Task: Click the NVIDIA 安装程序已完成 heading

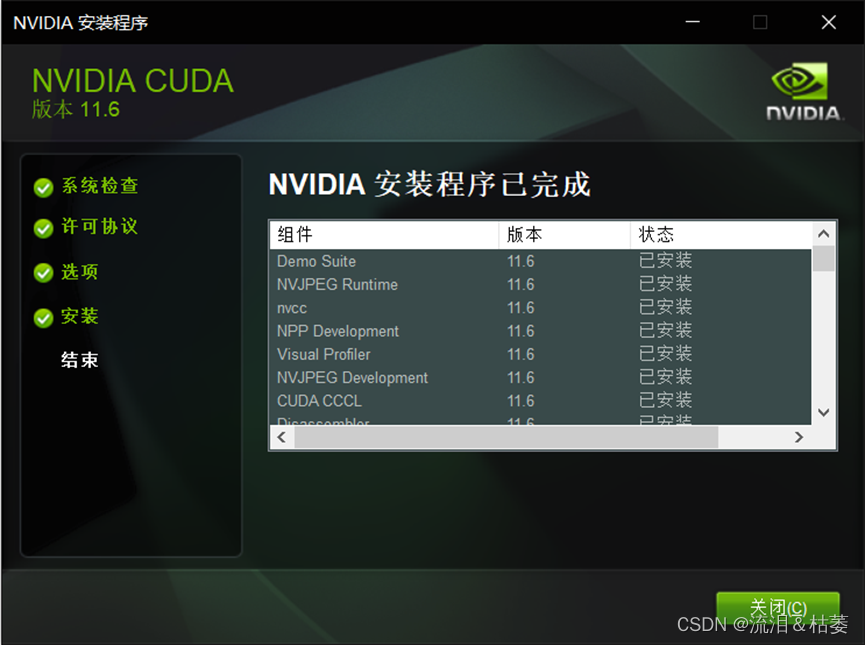Action: pos(430,184)
